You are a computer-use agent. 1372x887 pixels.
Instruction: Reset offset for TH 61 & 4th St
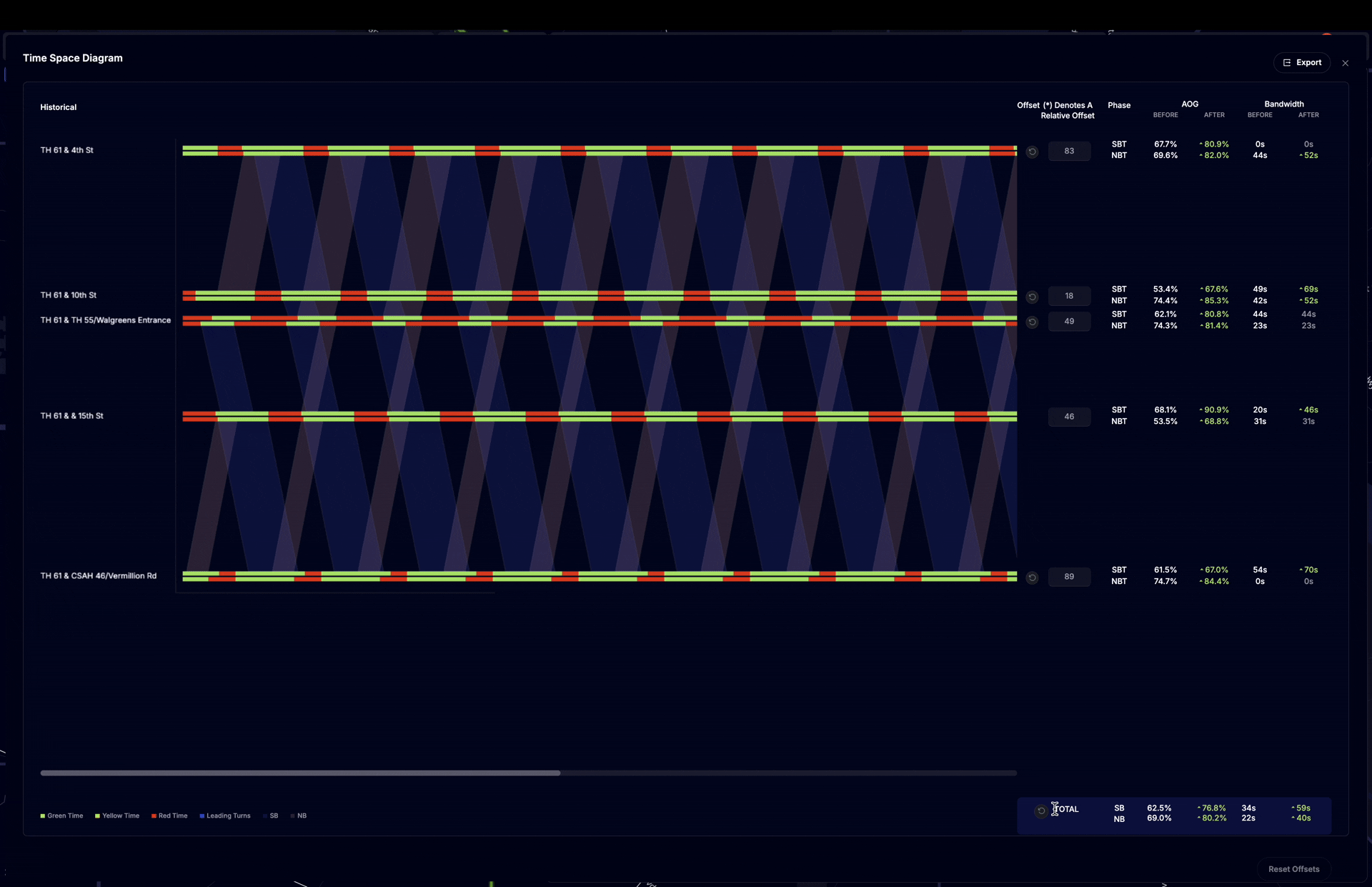[1032, 152]
